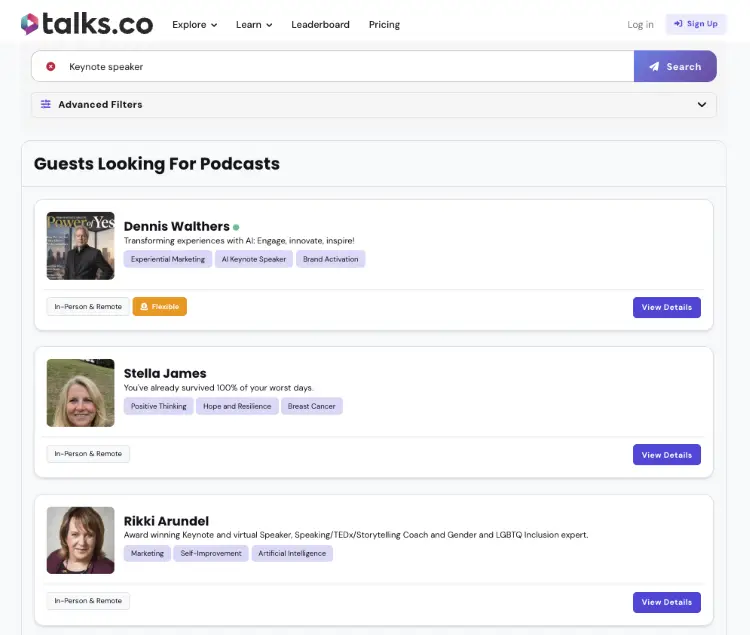Click the talks.co logo

(87, 24)
